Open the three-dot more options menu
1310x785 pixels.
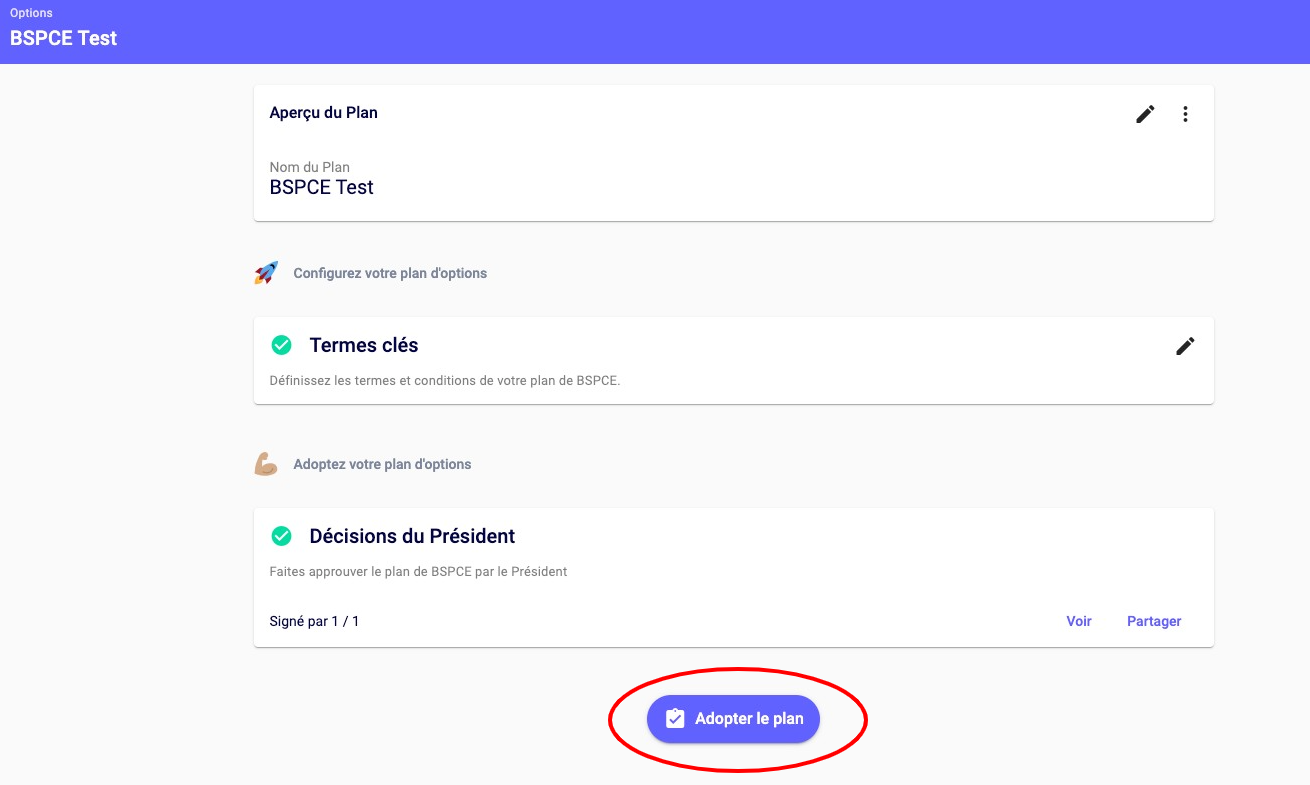tap(1185, 114)
